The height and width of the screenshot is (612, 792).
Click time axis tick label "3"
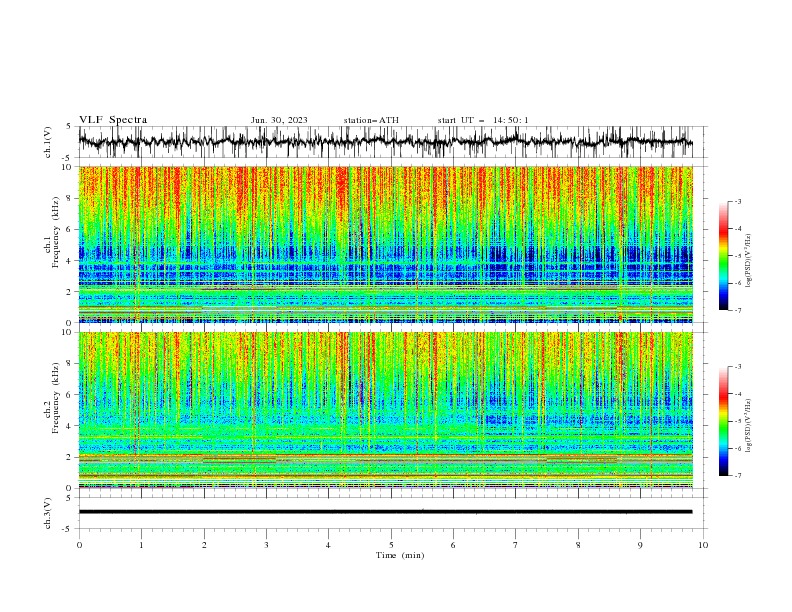266,545
